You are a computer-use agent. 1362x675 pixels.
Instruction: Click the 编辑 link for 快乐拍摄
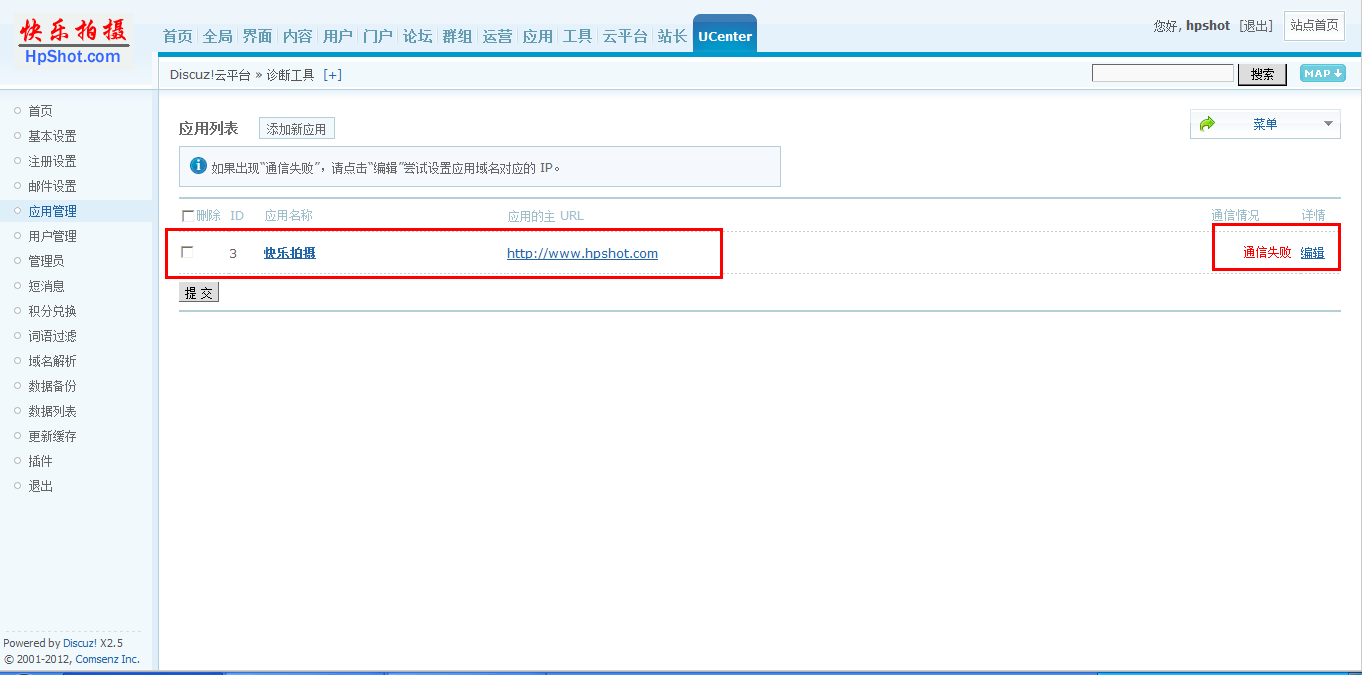click(1312, 253)
